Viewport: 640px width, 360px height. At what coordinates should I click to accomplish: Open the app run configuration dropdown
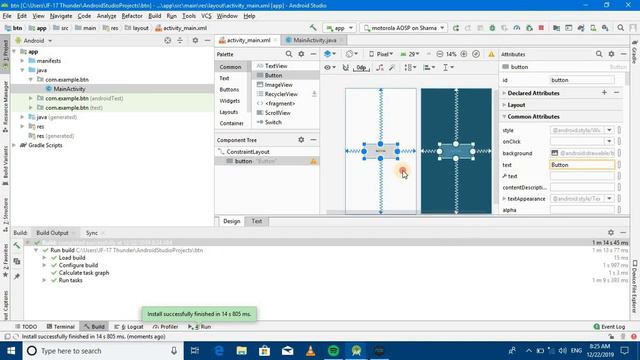340,28
